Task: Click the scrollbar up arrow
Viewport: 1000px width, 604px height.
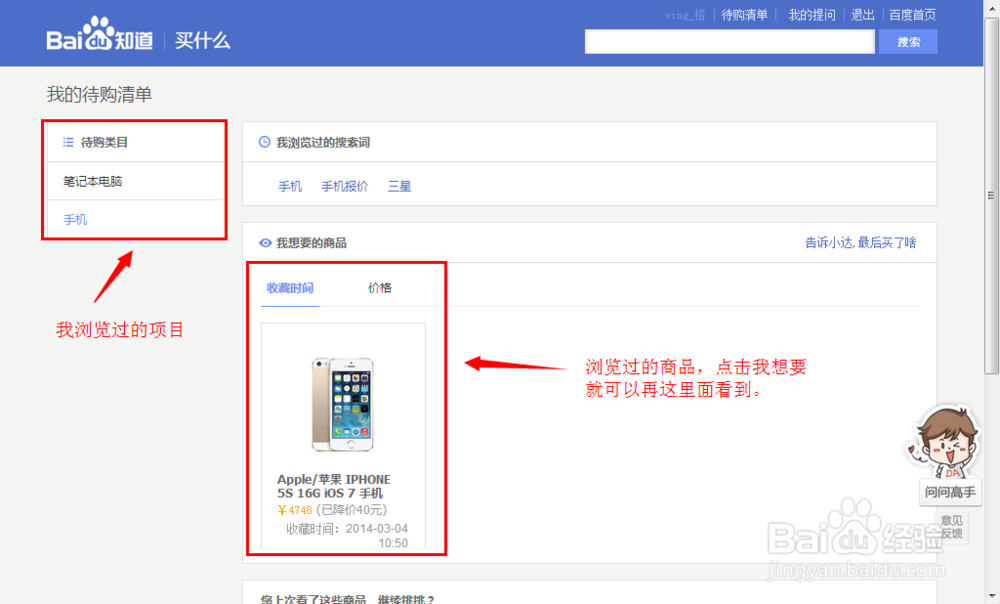Action: [x=991, y=8]
